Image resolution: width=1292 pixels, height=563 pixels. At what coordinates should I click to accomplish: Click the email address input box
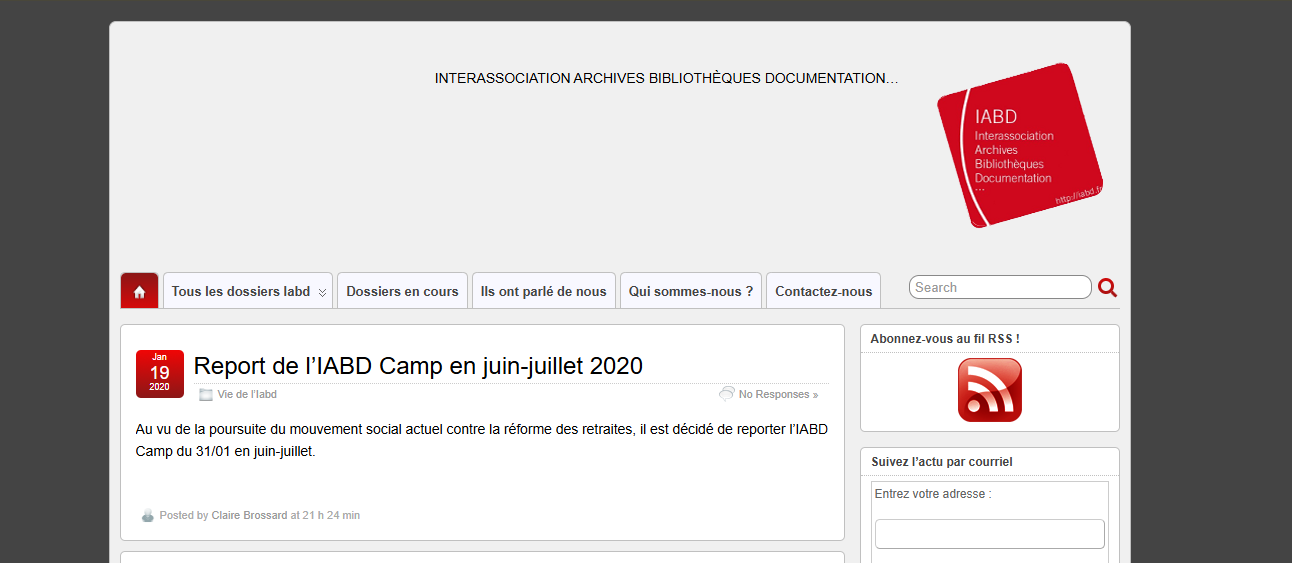tap(989, 534)
